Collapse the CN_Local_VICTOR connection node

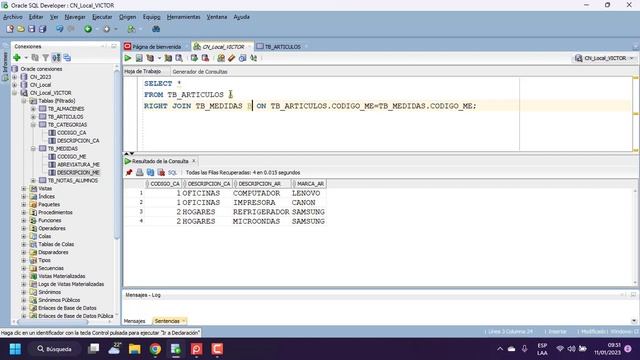pyautogui.click(x=15, y=93)
